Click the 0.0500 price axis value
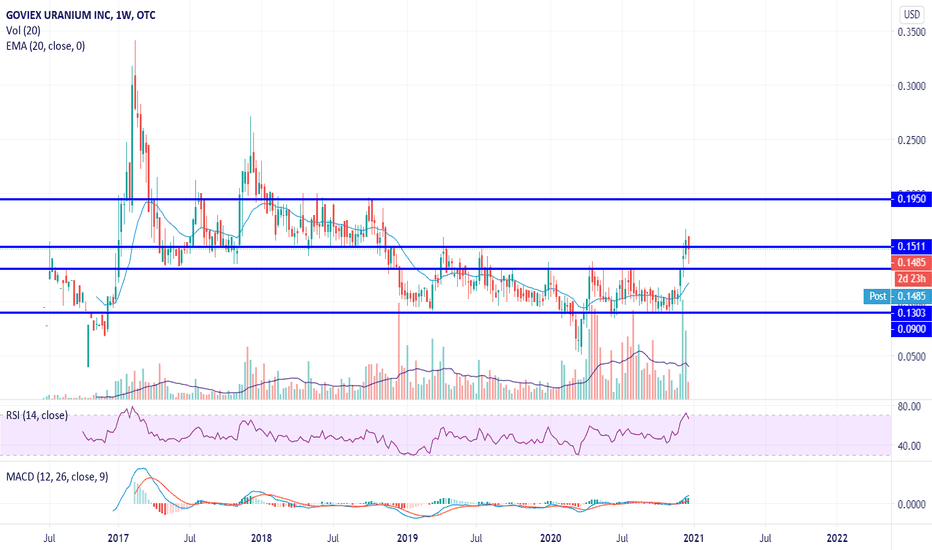The height and width of the screenshot is (550, 932). pos(911,356)
